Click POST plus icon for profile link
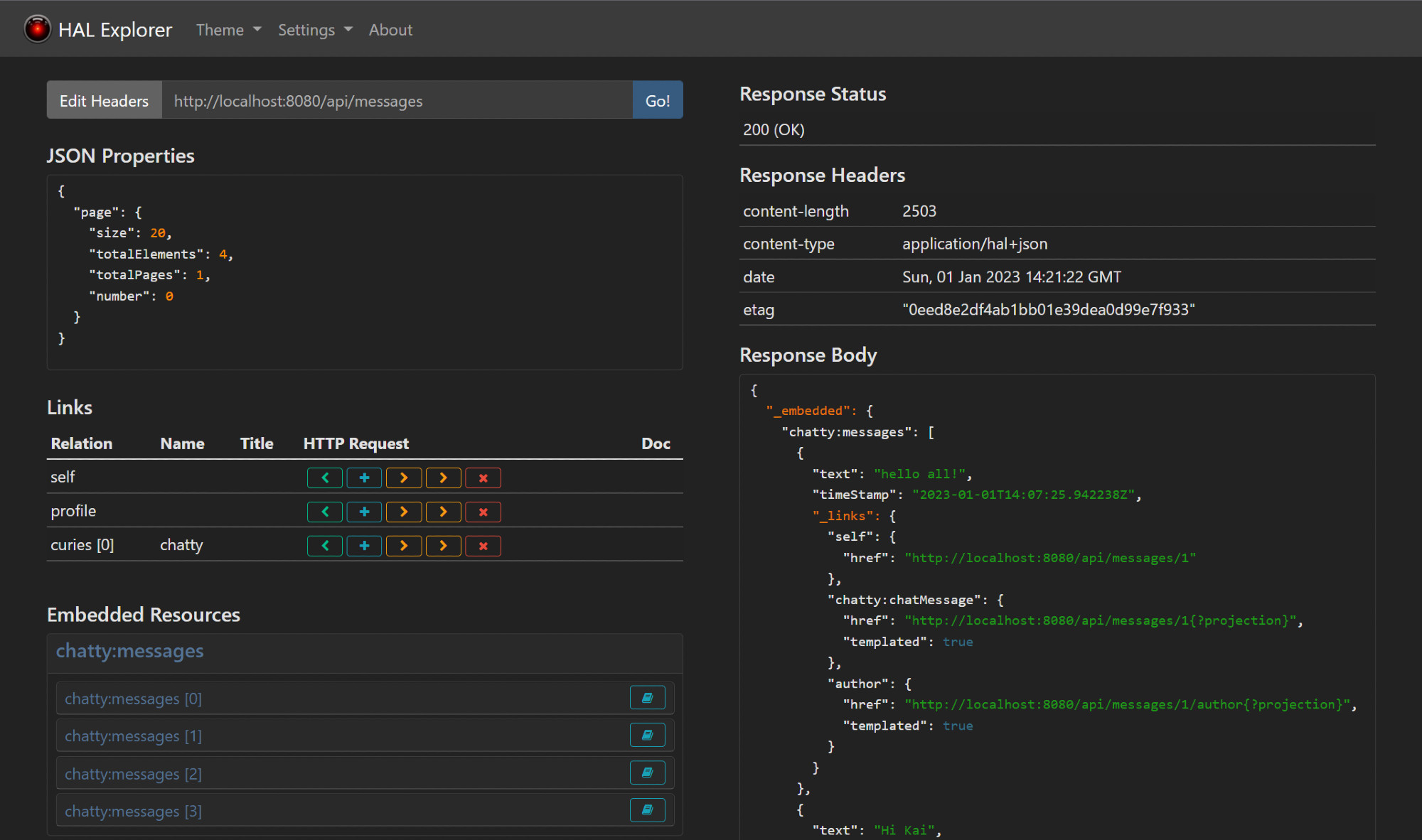The height and width of the screenshot is (840, 1422). 364,512
